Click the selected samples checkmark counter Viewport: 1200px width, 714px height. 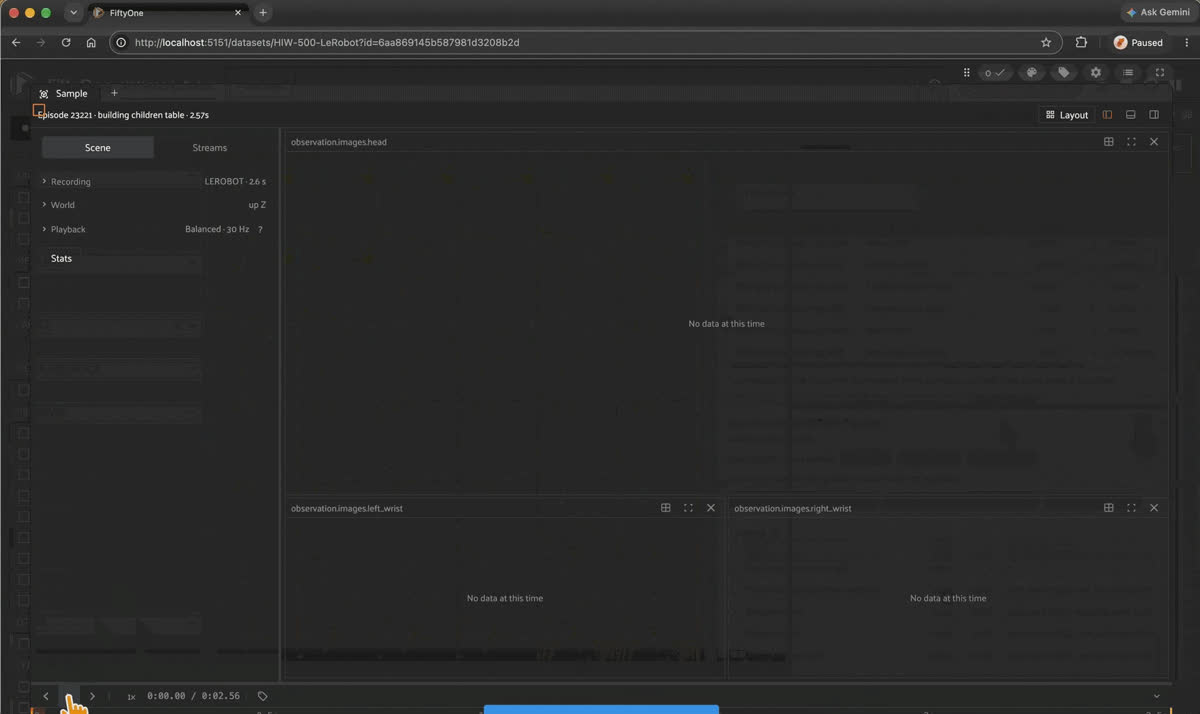pyautogui.click(x=995, y=73)
